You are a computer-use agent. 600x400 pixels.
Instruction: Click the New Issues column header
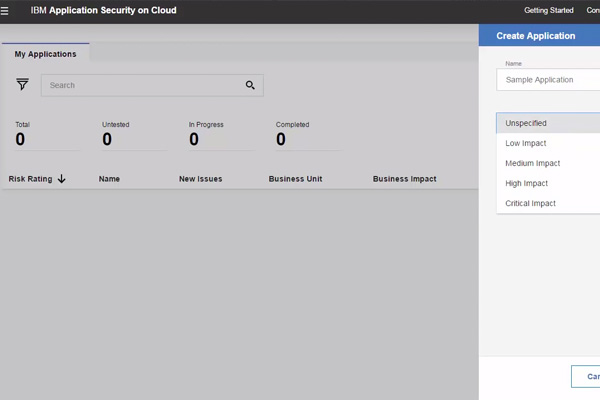[x=201, y=179]
